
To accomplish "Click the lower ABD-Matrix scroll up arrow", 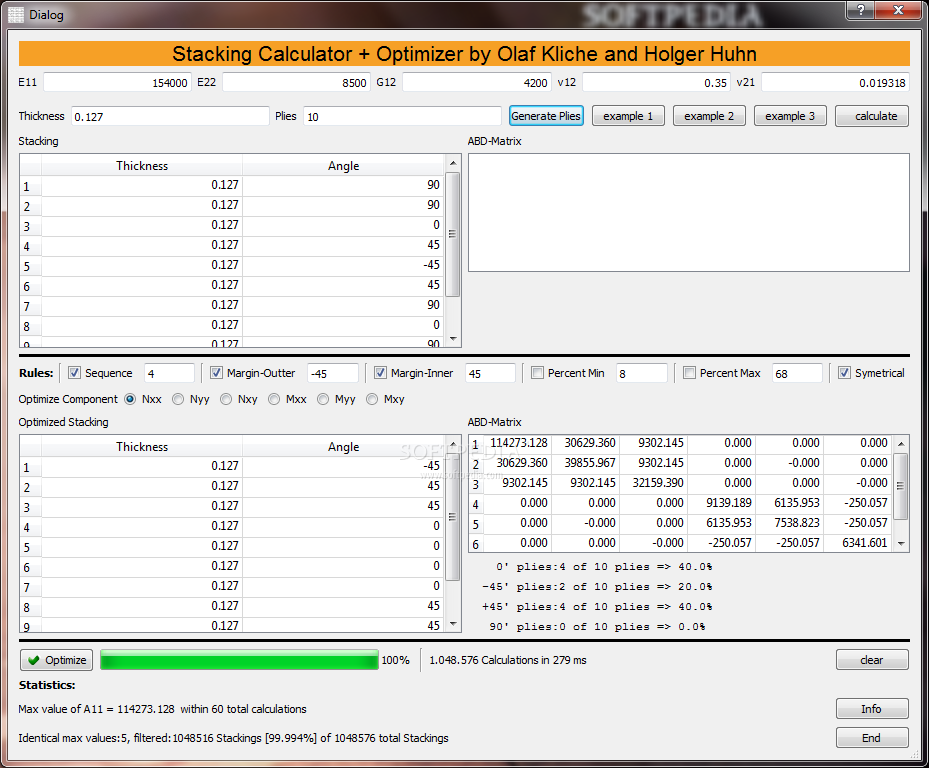I will (901, 444).
